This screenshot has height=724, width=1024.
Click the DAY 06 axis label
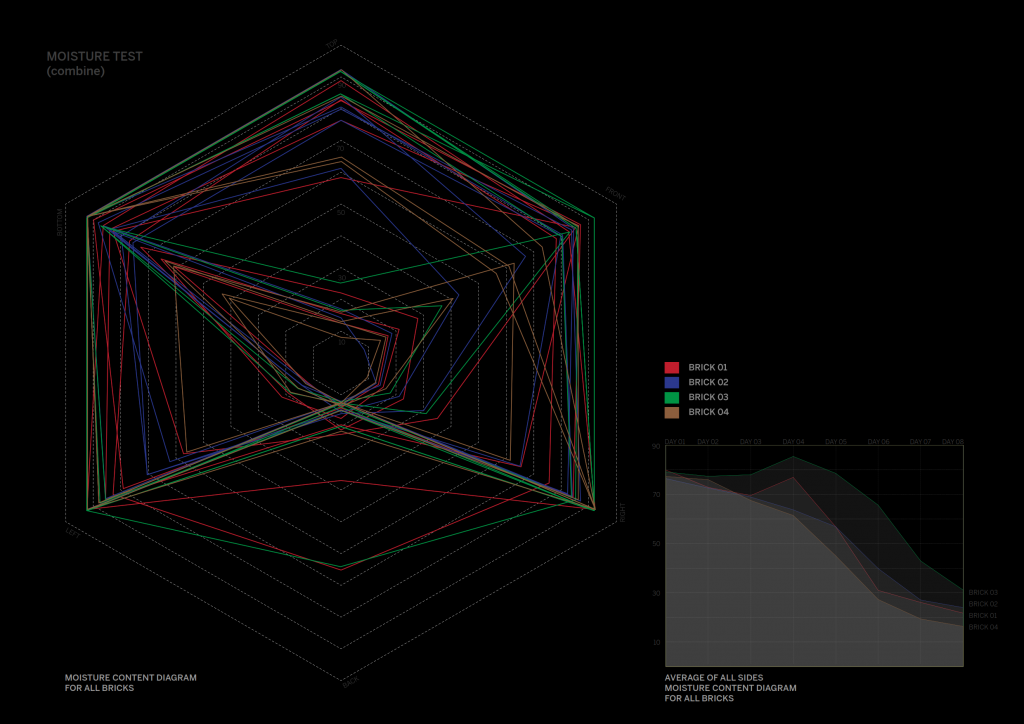pos(878,441)
